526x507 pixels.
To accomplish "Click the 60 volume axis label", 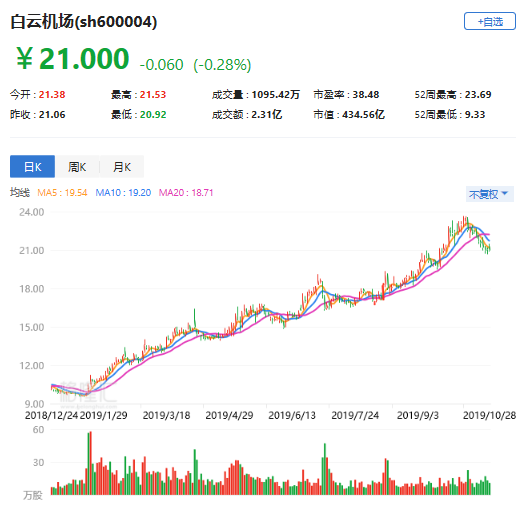I will coord(38,430).
